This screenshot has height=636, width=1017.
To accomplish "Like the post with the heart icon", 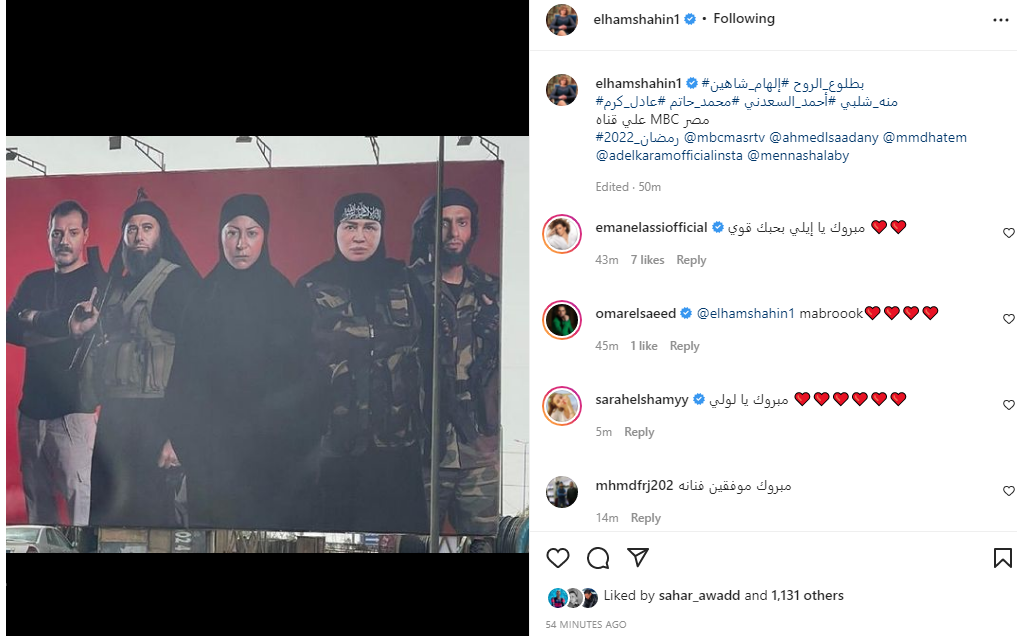I will coord(558,558).
